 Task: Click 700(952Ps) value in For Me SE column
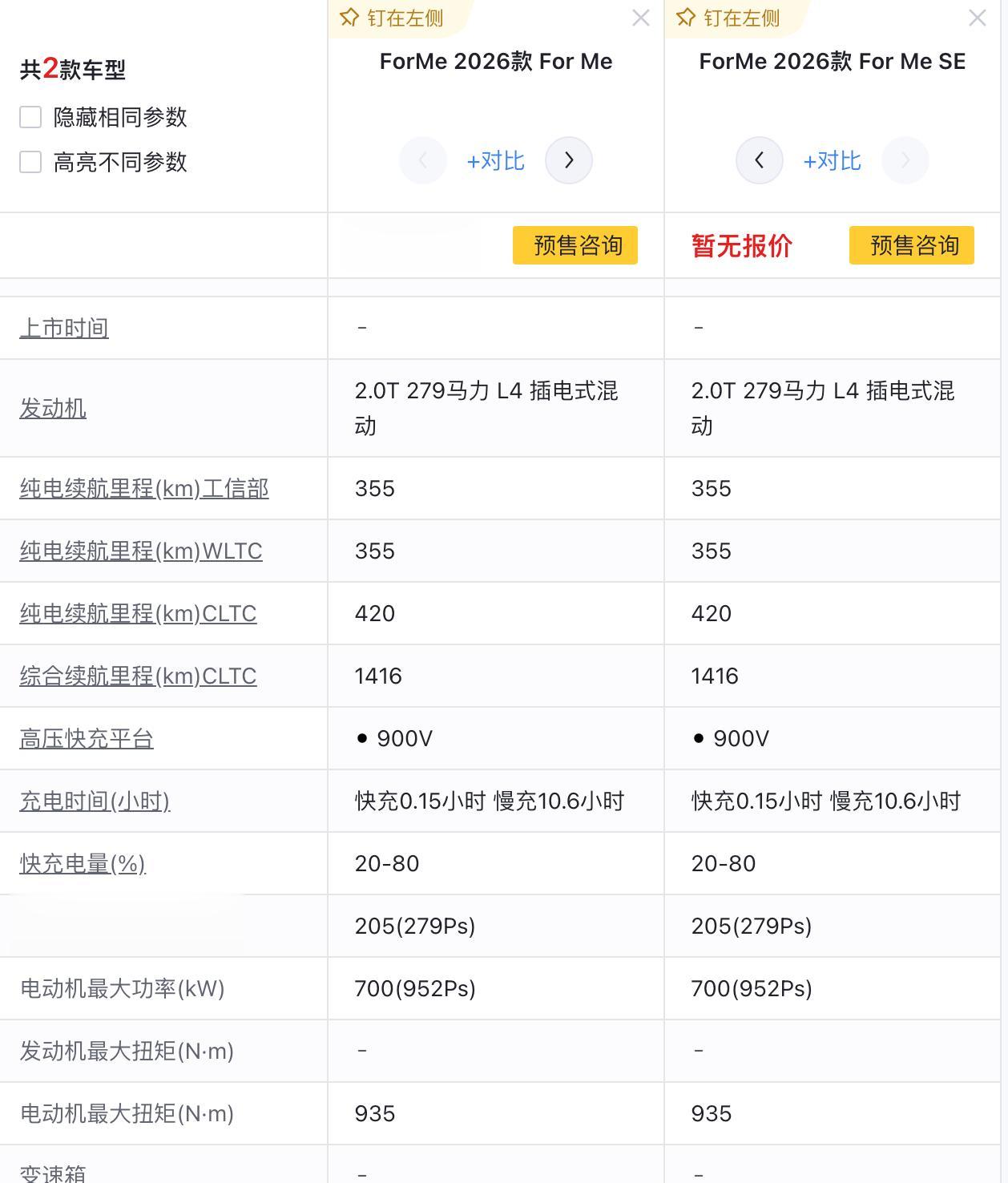coord(752,988)
